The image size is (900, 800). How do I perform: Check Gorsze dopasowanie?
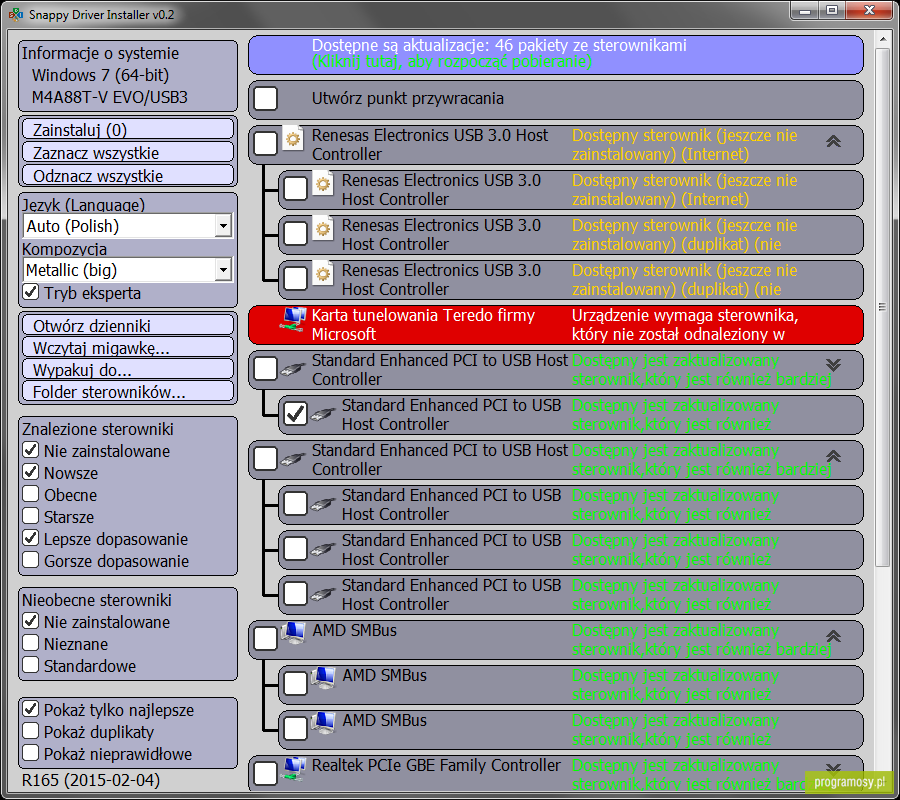coord(31,560)
